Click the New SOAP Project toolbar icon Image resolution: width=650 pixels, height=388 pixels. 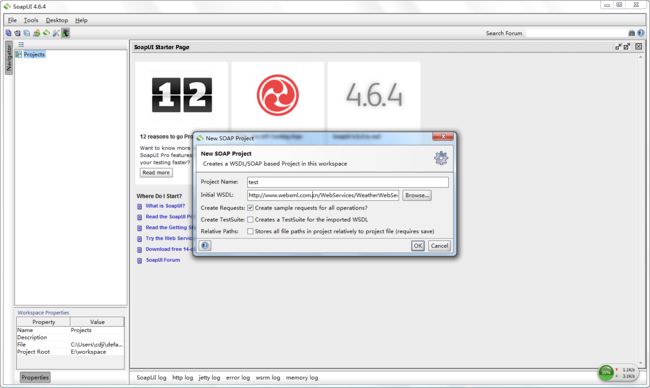[8, 33]
